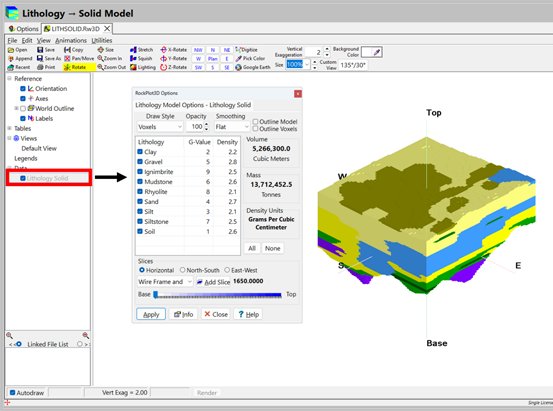The image size is (553, 411).
Task: Select the North-South slice radio button
Action: (x=182, y=270)
